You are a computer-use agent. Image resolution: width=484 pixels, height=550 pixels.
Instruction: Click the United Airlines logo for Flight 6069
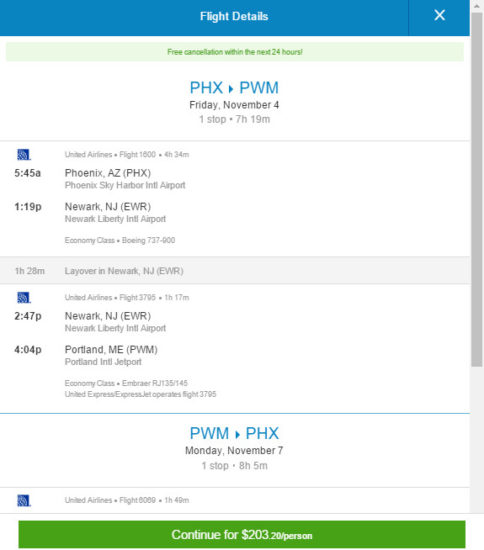(x=24, y=501)
